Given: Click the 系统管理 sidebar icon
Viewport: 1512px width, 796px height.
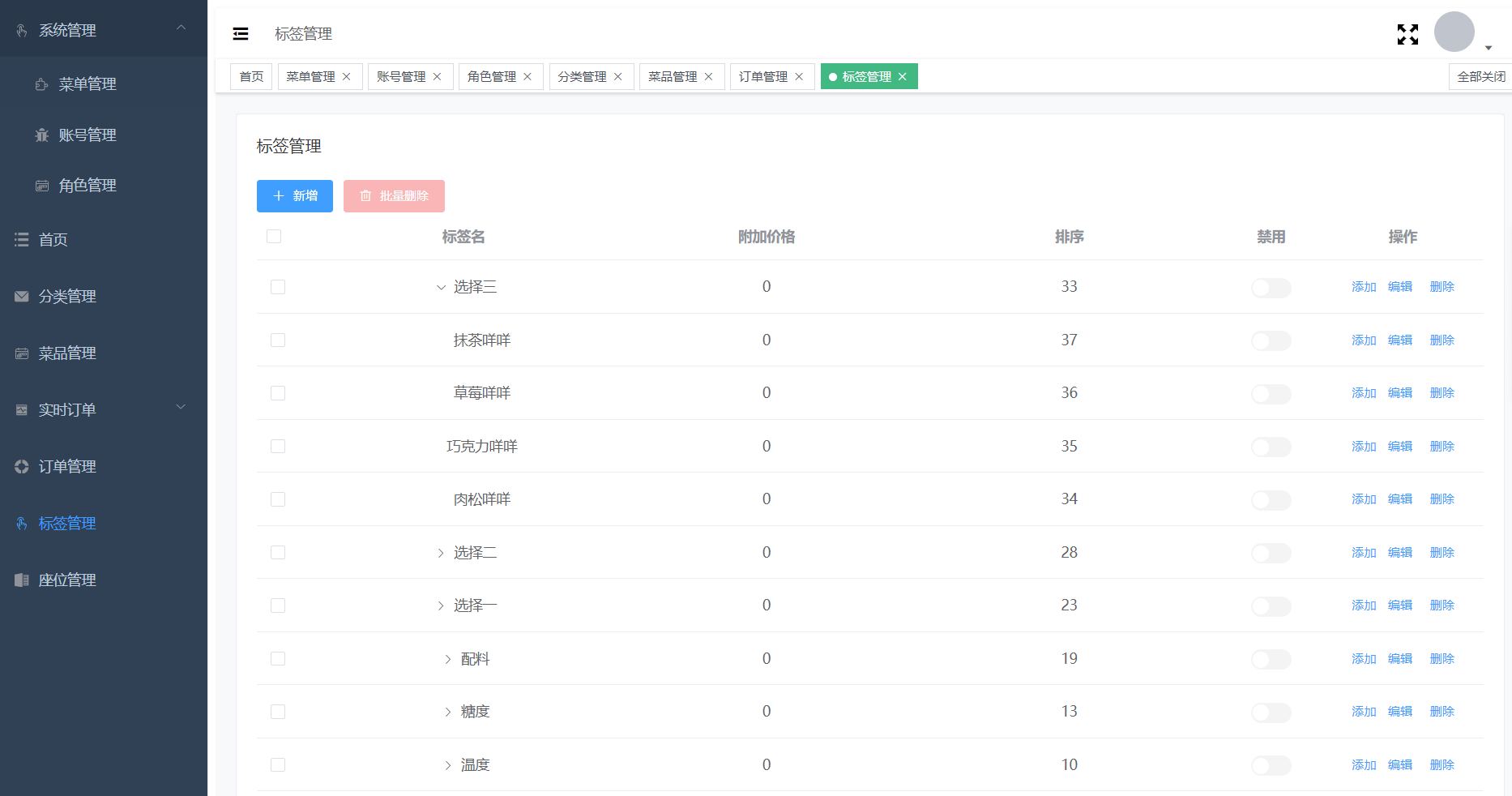Looking at the screenshot, I should click(22, 31).
